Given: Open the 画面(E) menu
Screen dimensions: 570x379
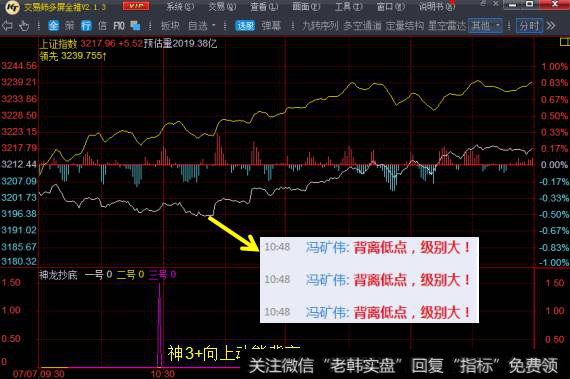Looking at the screenshot, I should click(306, 7).
